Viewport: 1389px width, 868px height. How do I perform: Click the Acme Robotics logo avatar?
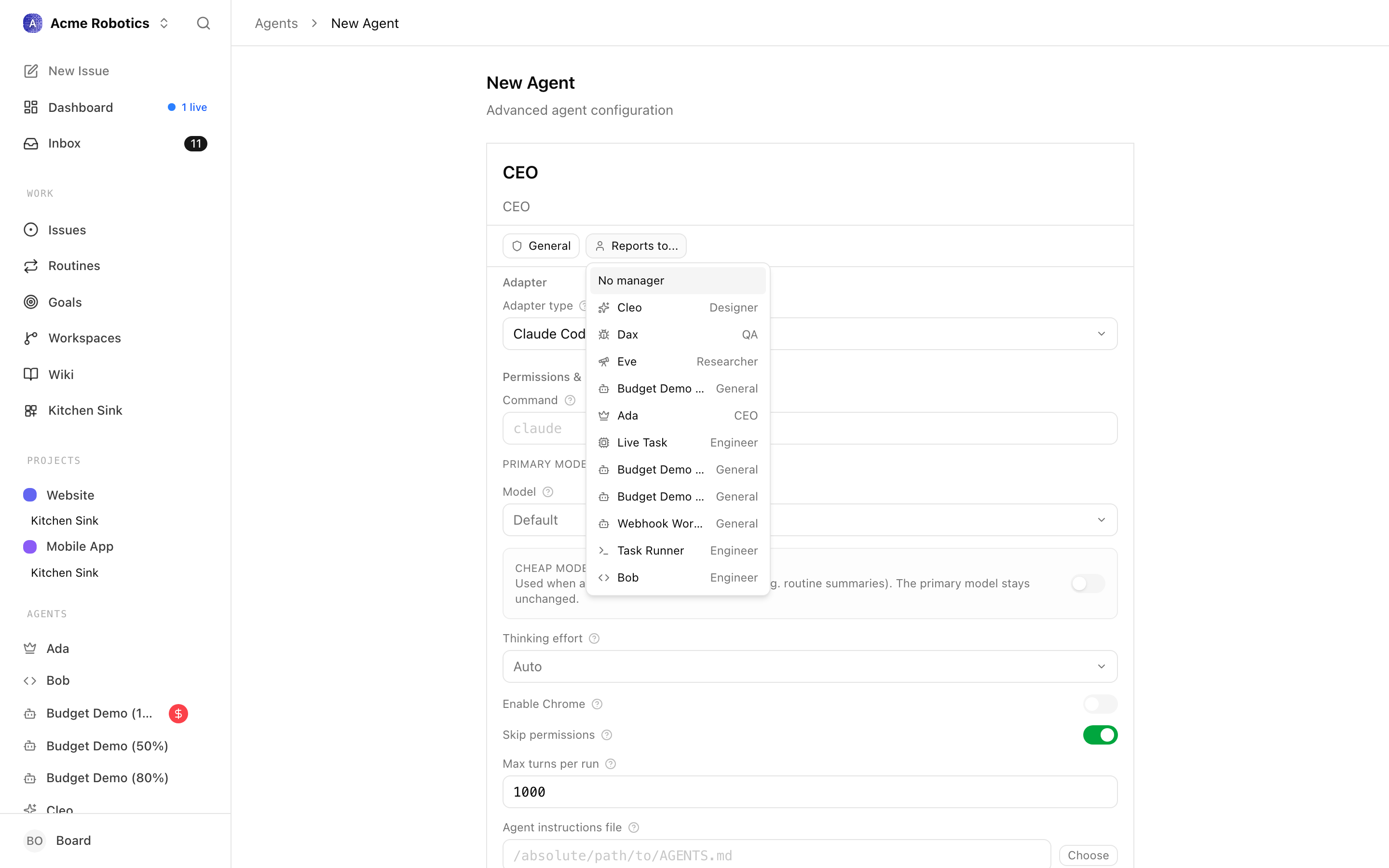click(33, 23)
